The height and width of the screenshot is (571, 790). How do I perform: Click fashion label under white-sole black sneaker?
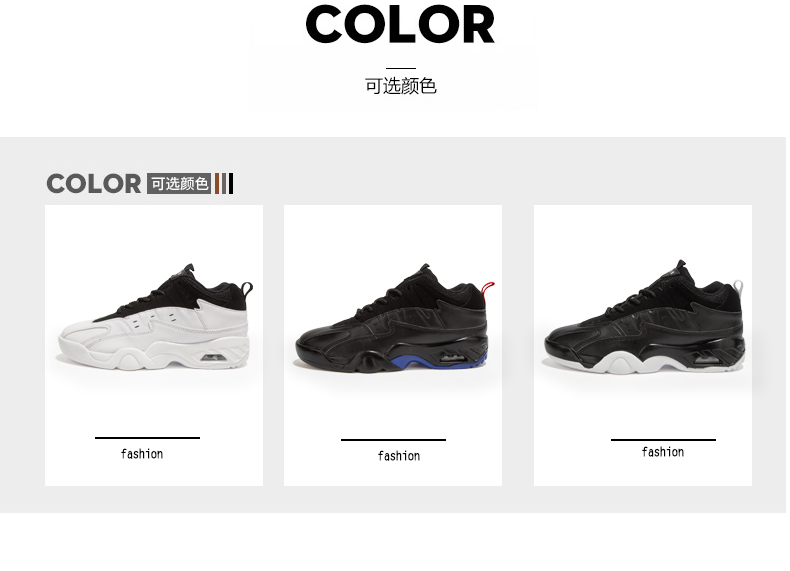pyautogui.click(x=663, y=452)
